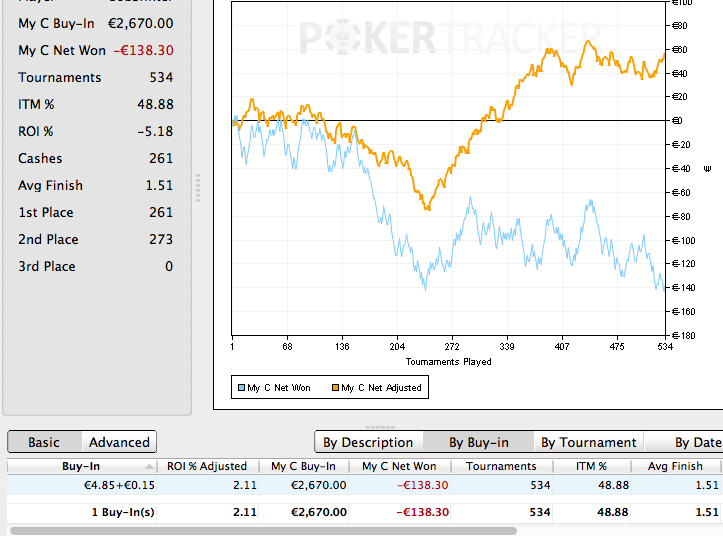The width and height of the screenshot is (723, 536).
Task: Click the €0 label on the y-axis
Action: 677,121
